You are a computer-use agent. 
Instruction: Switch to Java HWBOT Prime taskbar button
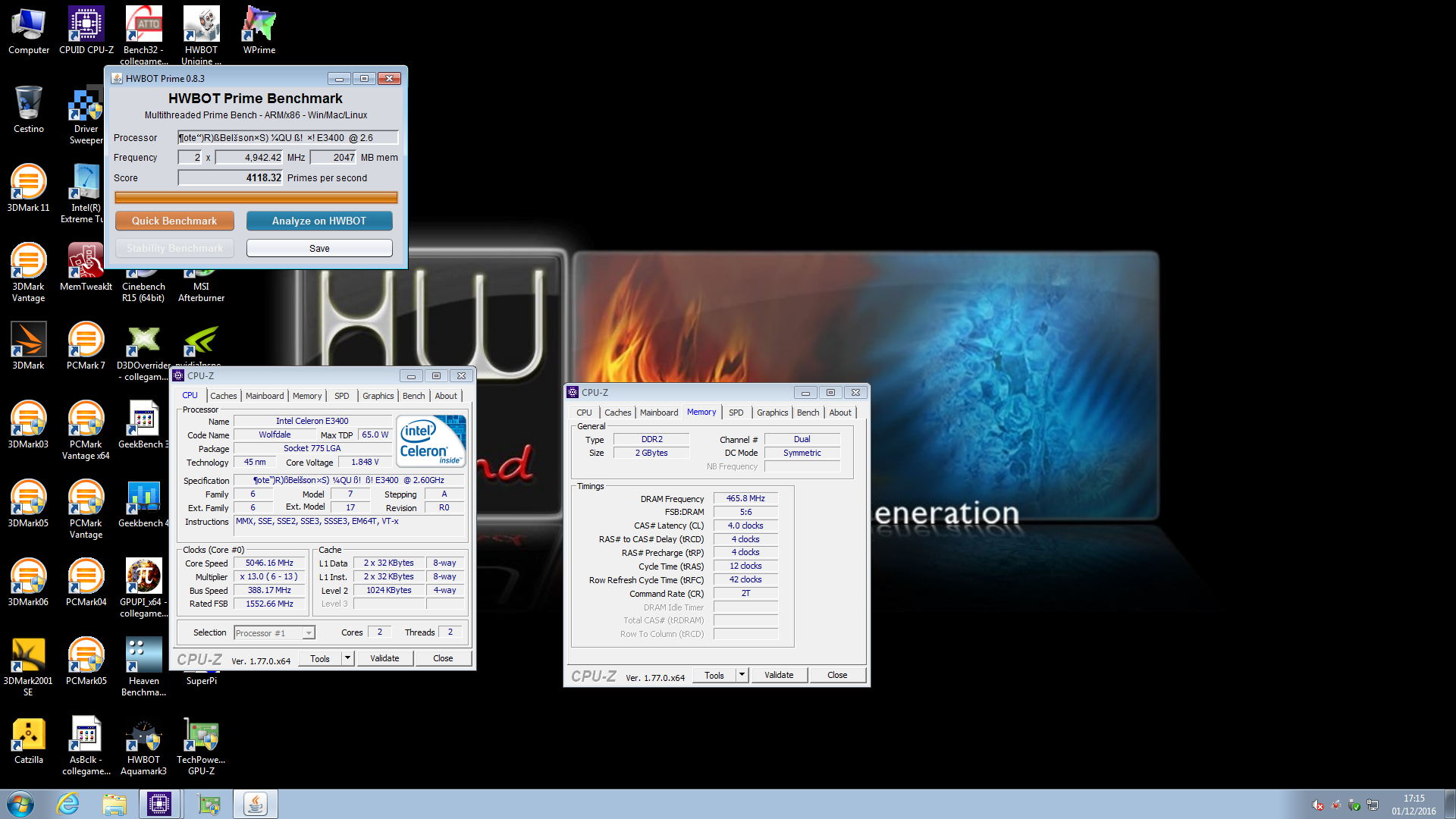tap(256, 804)
